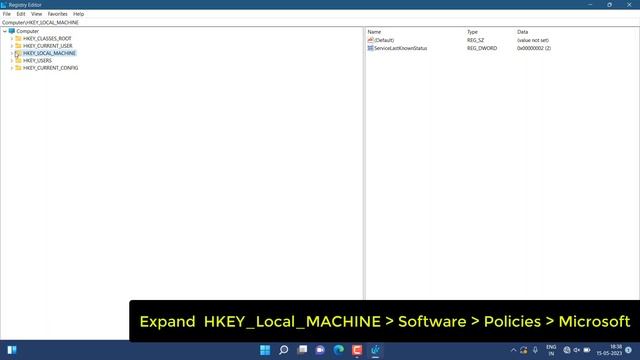This screenshot has width=640, height=360.
Task: Select HKEY_CURRENT_USER key
Action: pos(47,46)
